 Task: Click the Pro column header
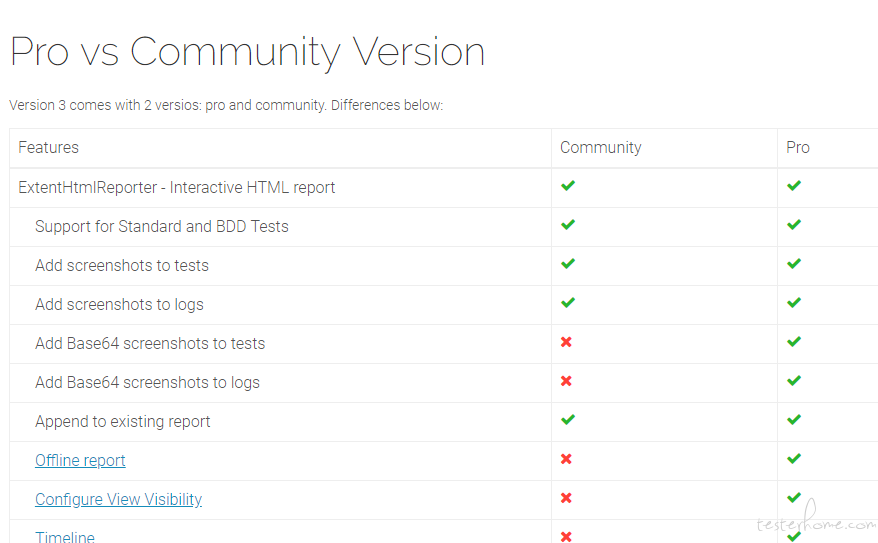tap(797, 147)
